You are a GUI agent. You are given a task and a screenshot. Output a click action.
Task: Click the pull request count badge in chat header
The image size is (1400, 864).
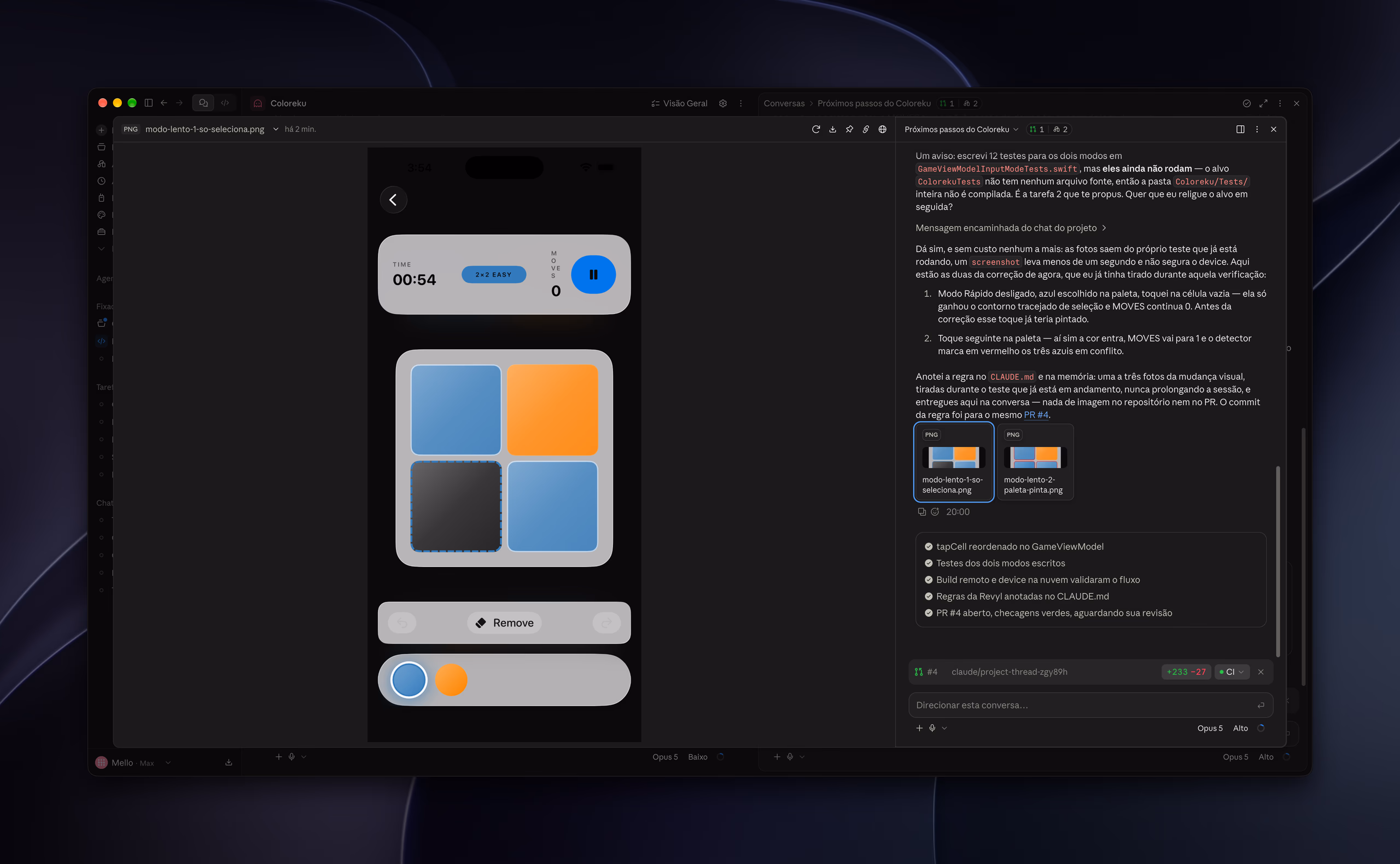click(x=1036, y=130)
